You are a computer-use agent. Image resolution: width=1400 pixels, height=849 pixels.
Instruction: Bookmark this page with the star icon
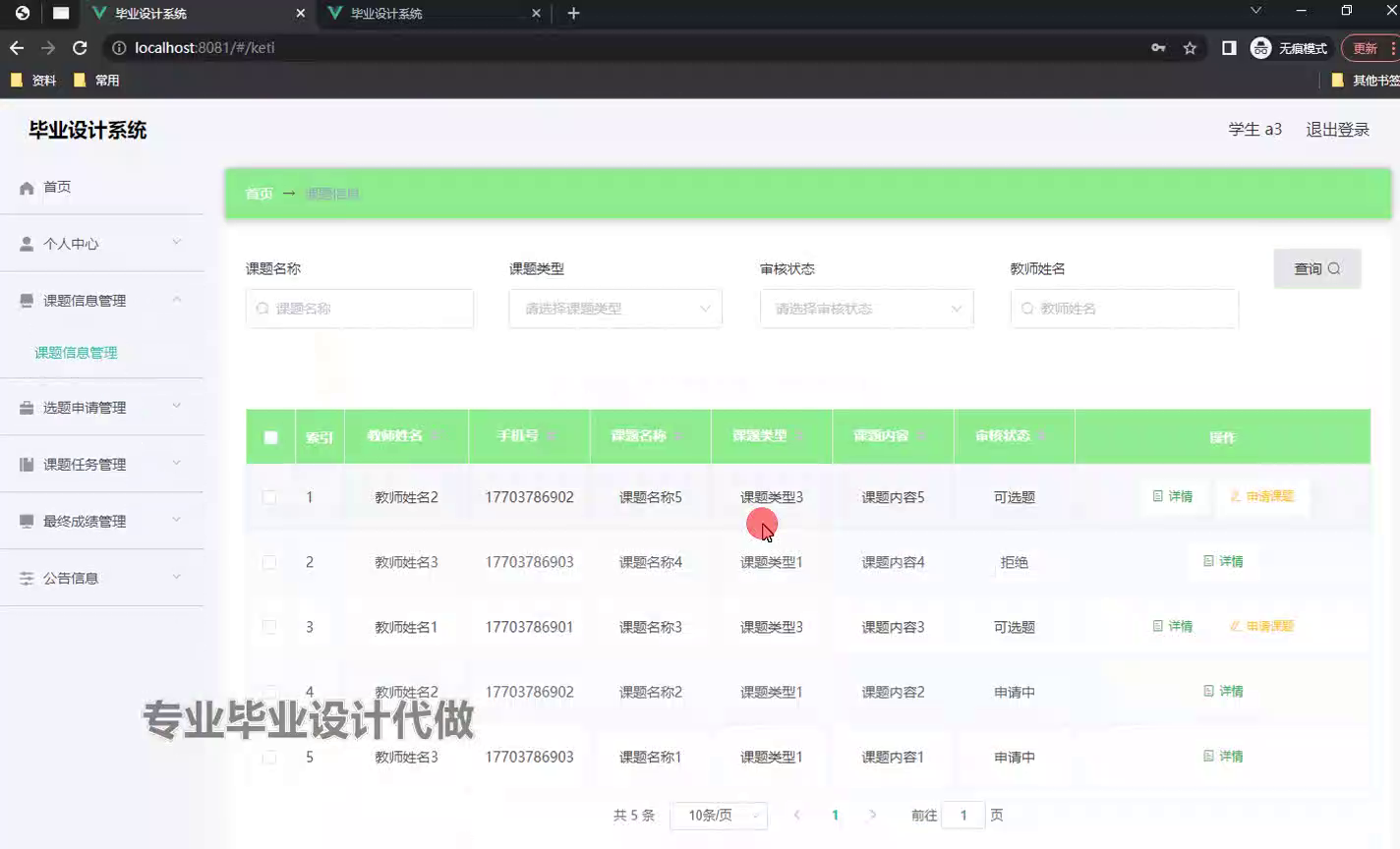[1190, 47]
